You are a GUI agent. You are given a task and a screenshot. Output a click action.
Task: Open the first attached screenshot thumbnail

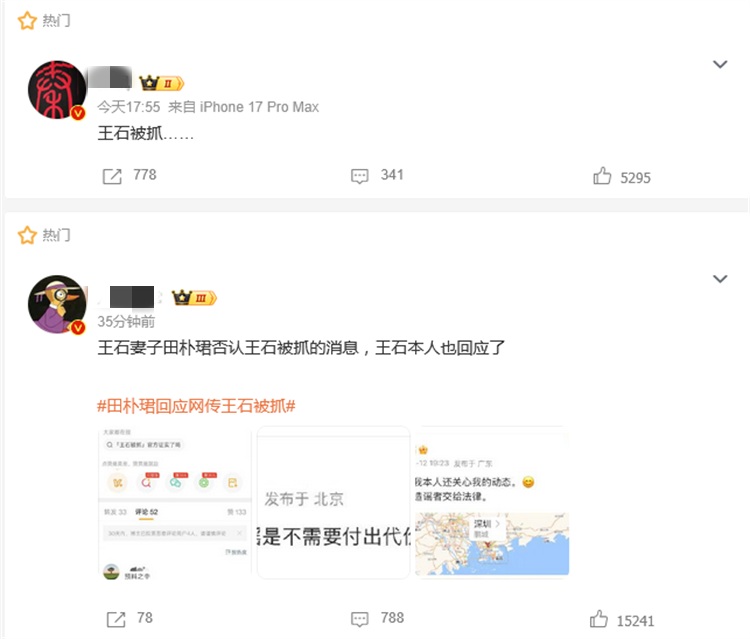175,503
